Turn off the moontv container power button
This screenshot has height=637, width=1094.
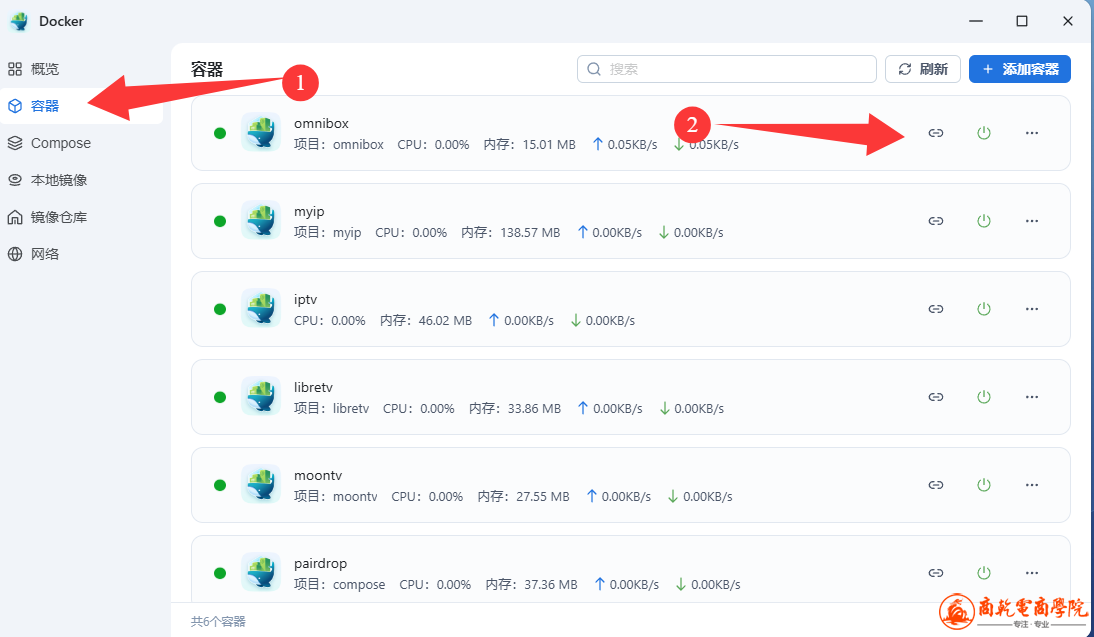coord(984,485)
